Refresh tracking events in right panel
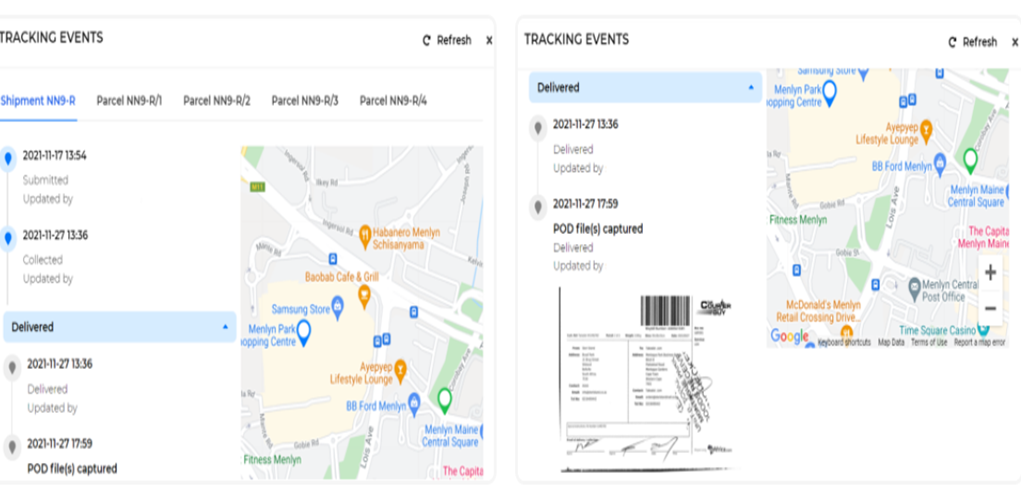1021x486 pixels. tap(972, 42)
